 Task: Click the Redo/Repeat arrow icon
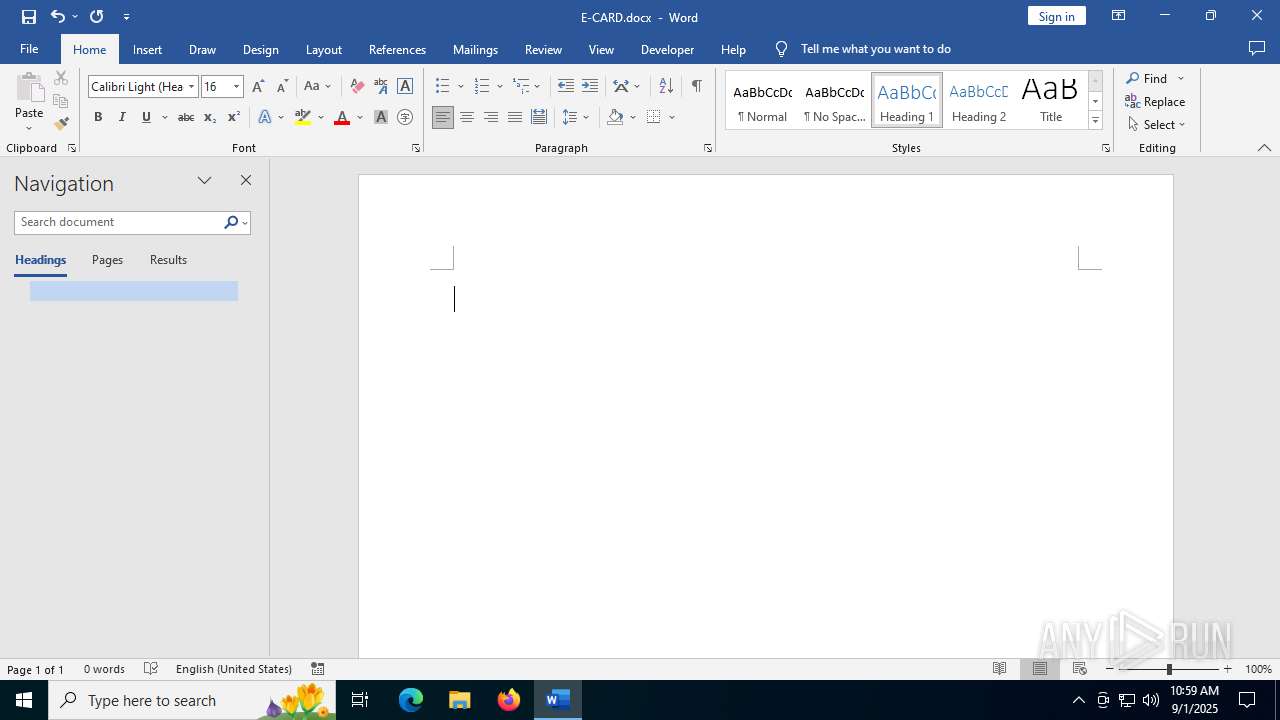(96, 16)
